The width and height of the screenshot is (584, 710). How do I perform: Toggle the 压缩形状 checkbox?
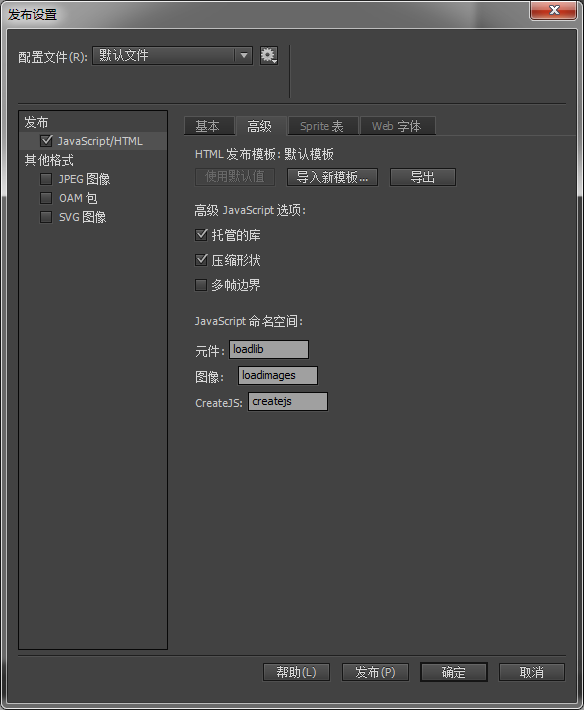tap(201, 260)
